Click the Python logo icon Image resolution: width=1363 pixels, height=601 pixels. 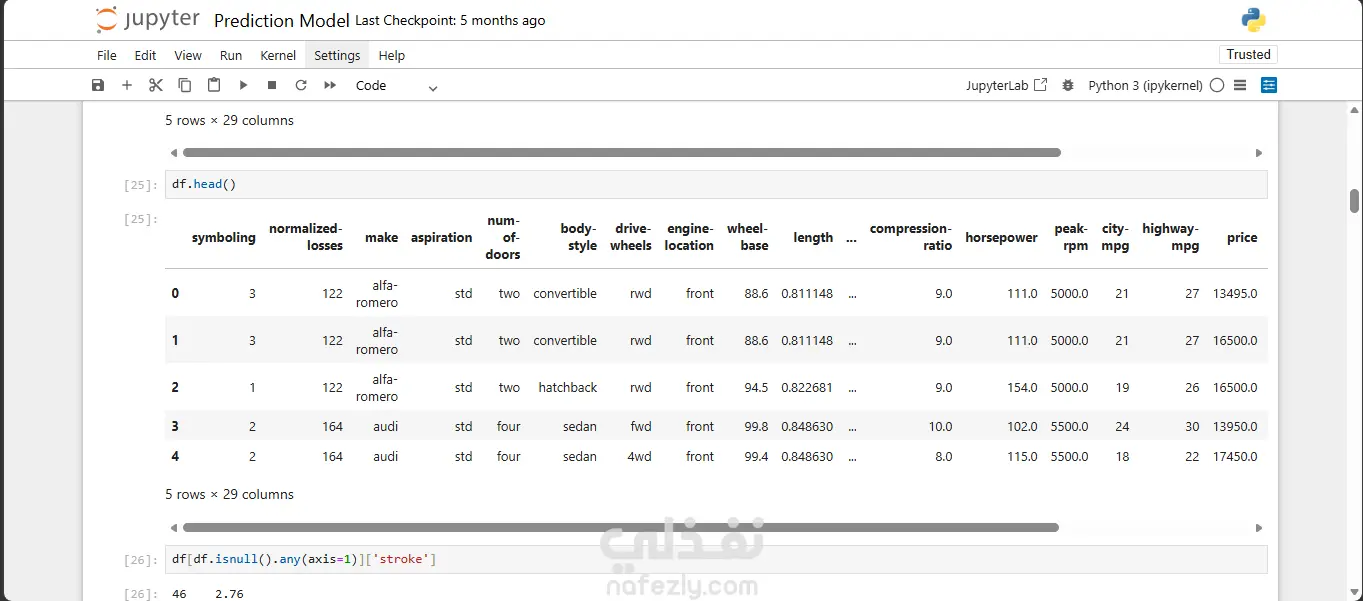(x=1253, y=19)
